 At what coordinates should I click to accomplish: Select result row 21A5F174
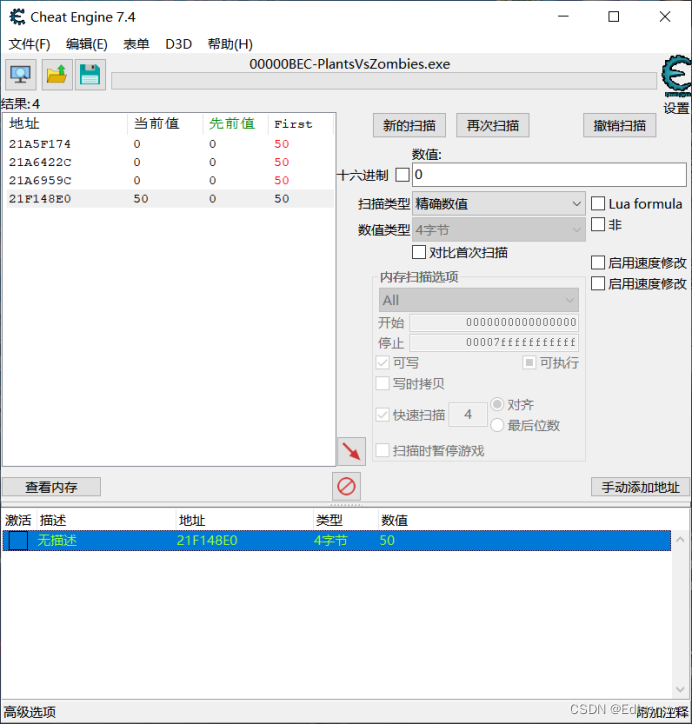coord(170,144)
